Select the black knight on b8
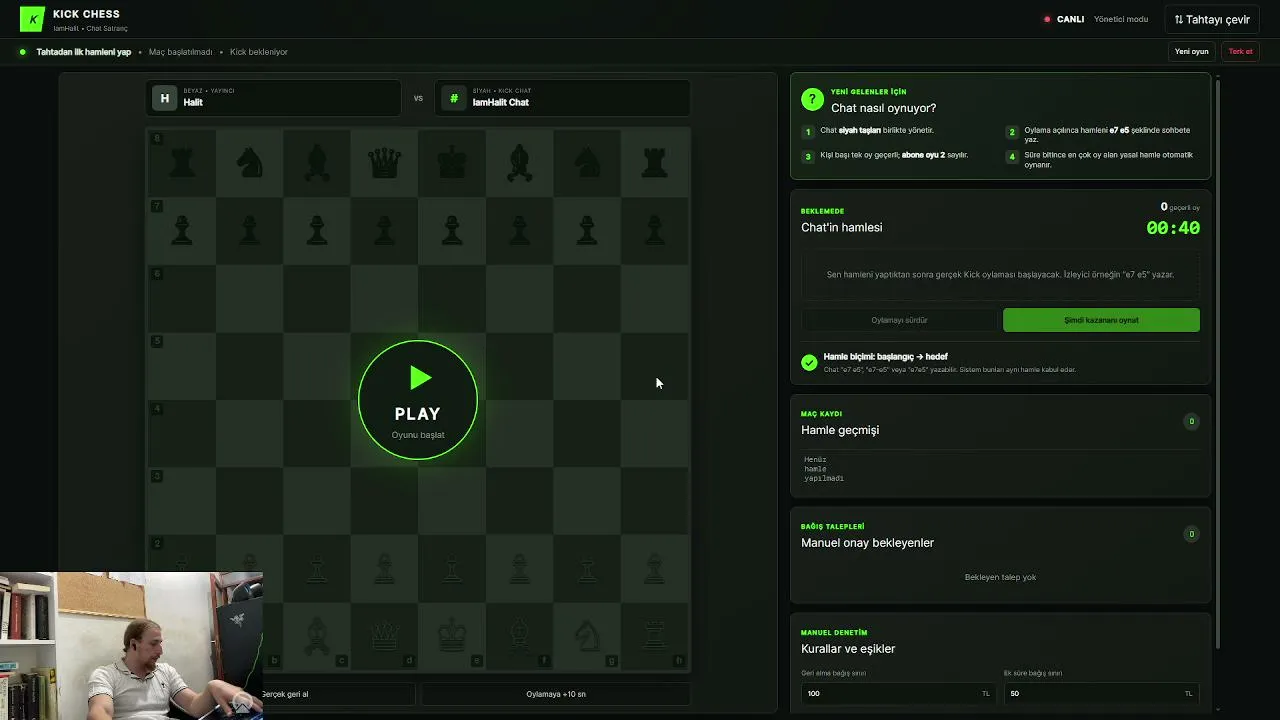This screenshot has width=1280, height=720. point(250,162)
